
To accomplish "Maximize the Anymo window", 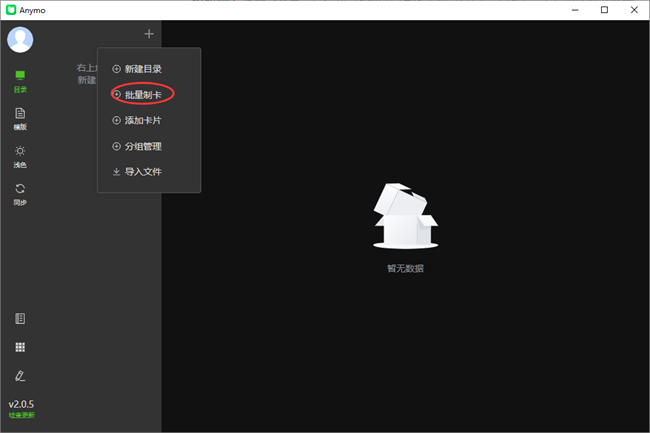I will coord(604,10).
